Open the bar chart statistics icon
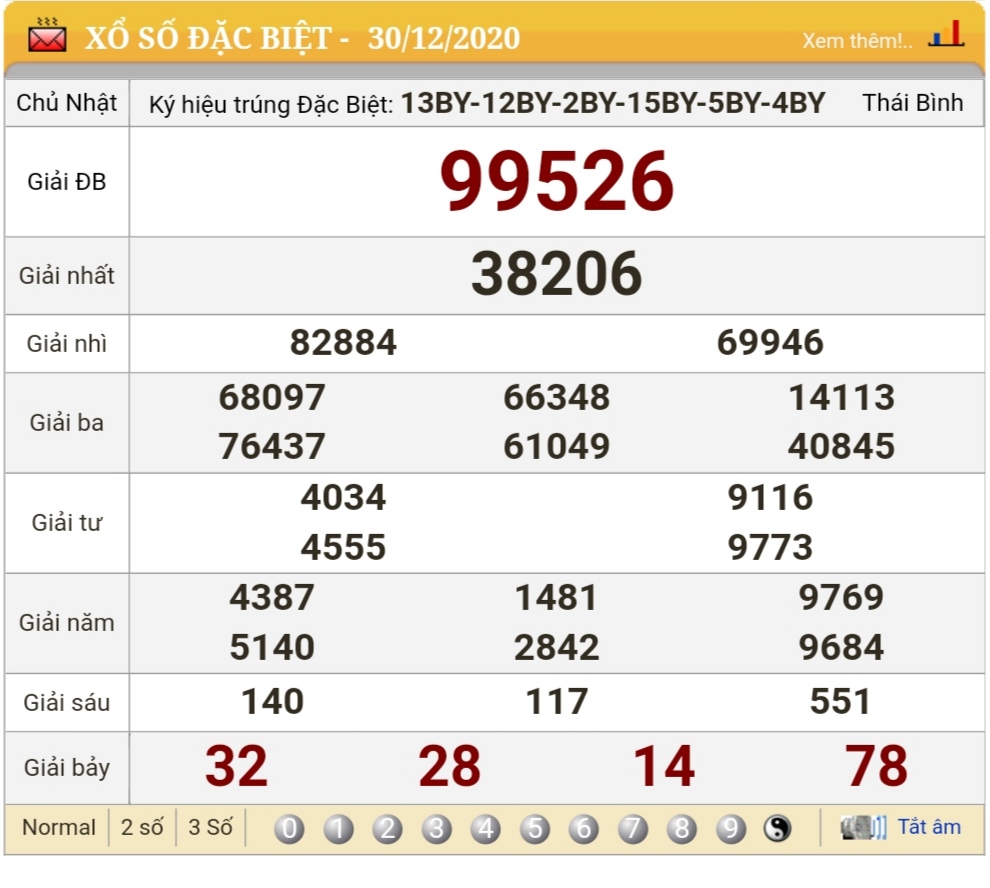The height and width of the screenshot is (888, 990). (945, 36)
